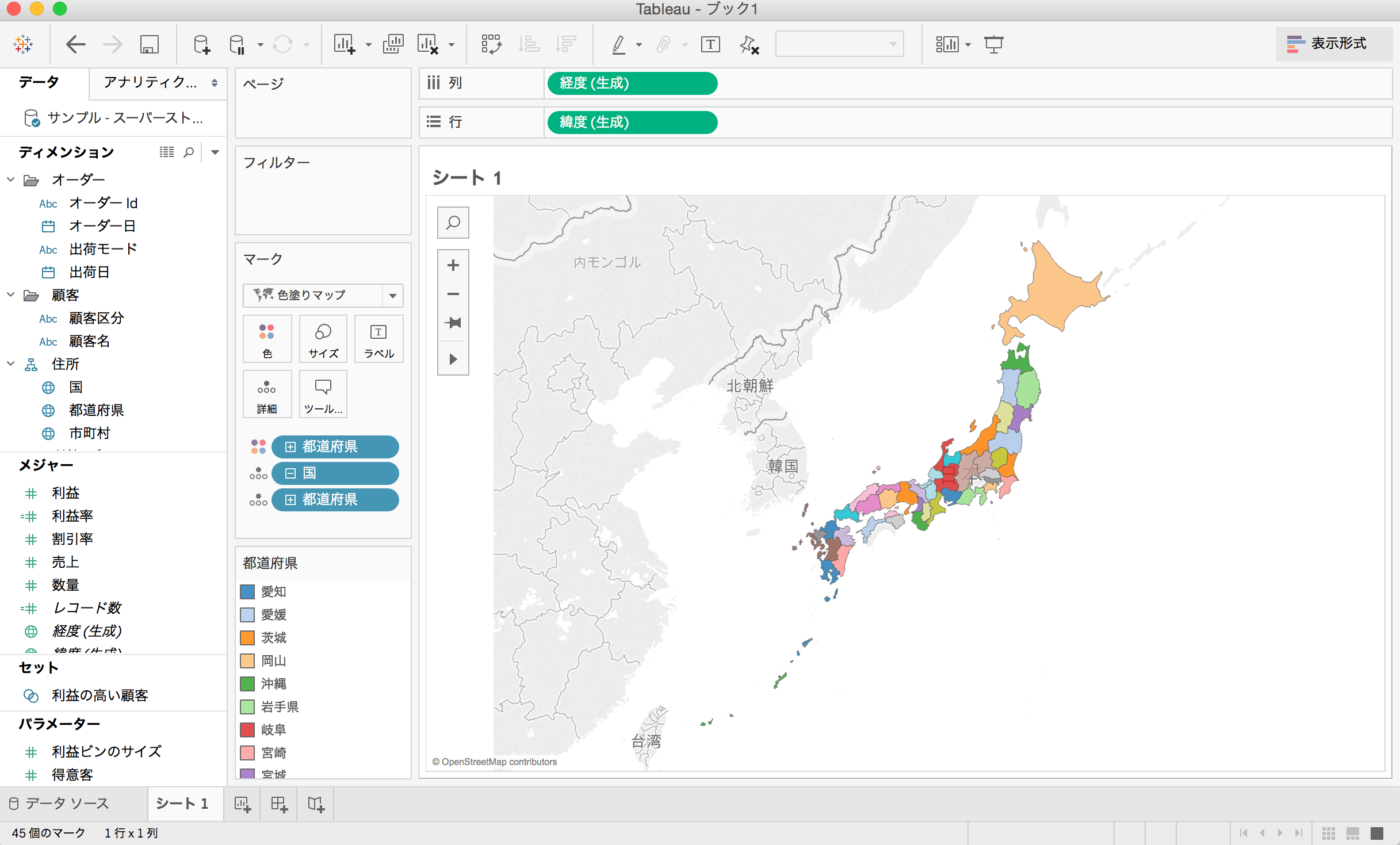Collapse the オーダー folder
Screen dimensions: 1400x845
click(x=10, y=179)
